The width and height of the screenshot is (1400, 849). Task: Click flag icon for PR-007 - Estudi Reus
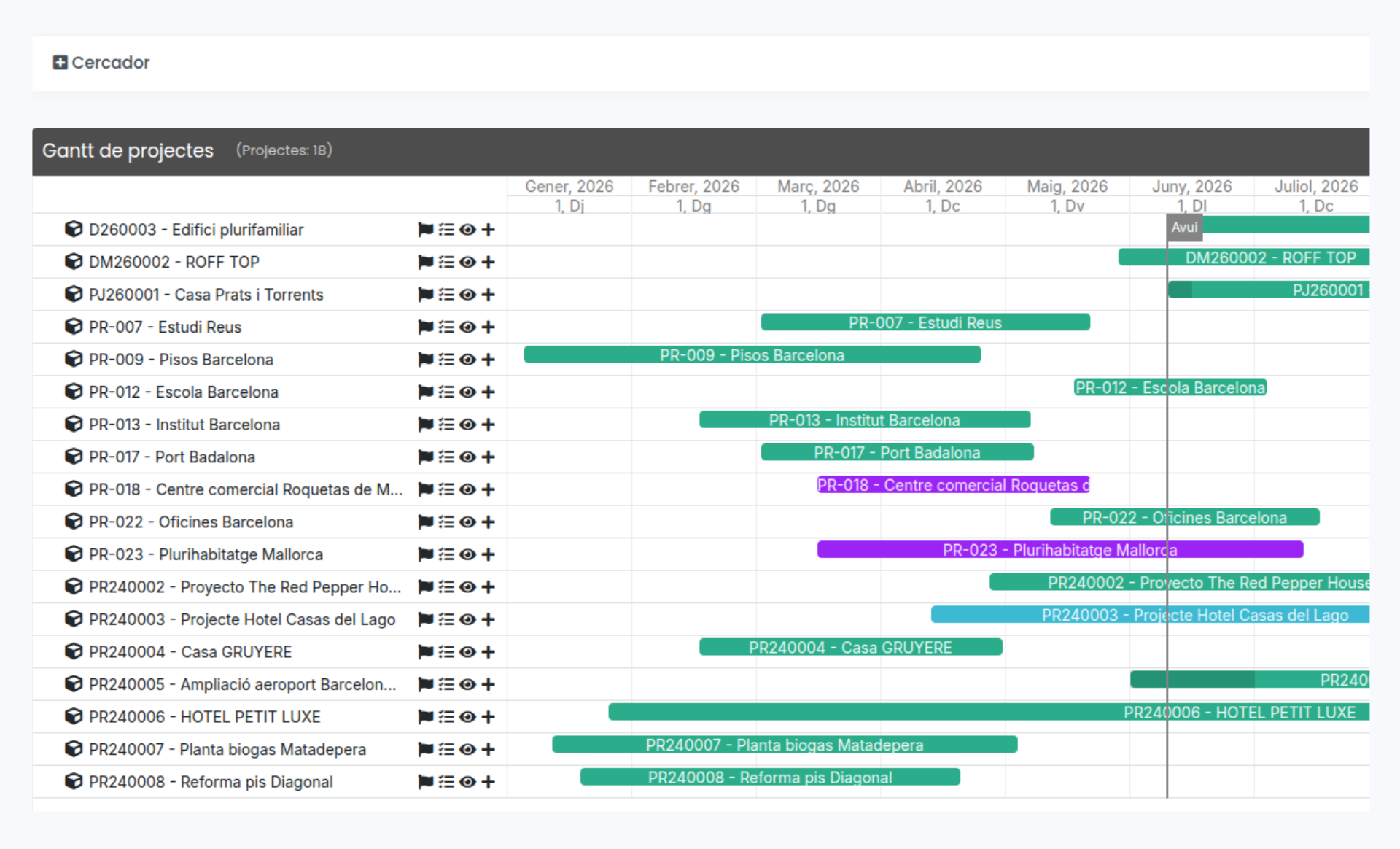[426, 327]
